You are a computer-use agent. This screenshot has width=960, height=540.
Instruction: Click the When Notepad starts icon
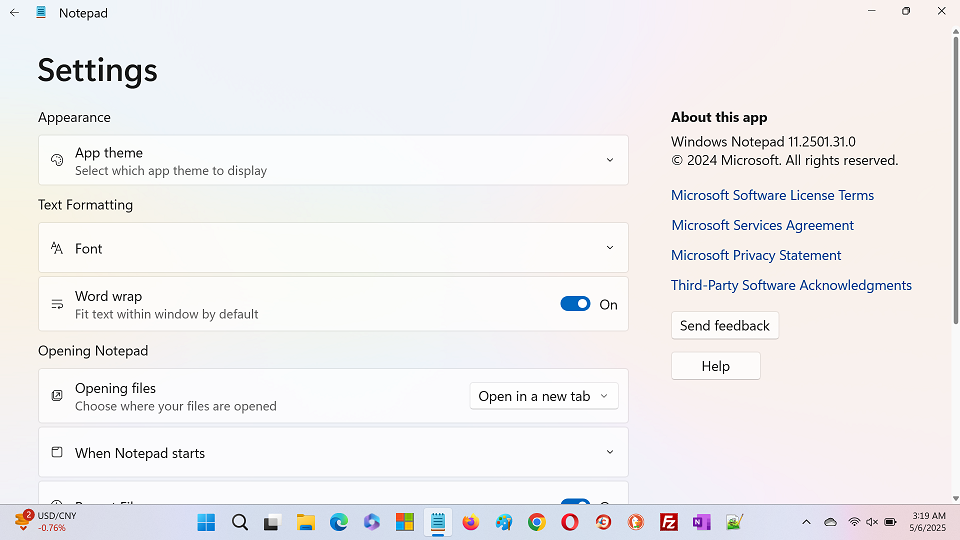[x=57, y=453]
